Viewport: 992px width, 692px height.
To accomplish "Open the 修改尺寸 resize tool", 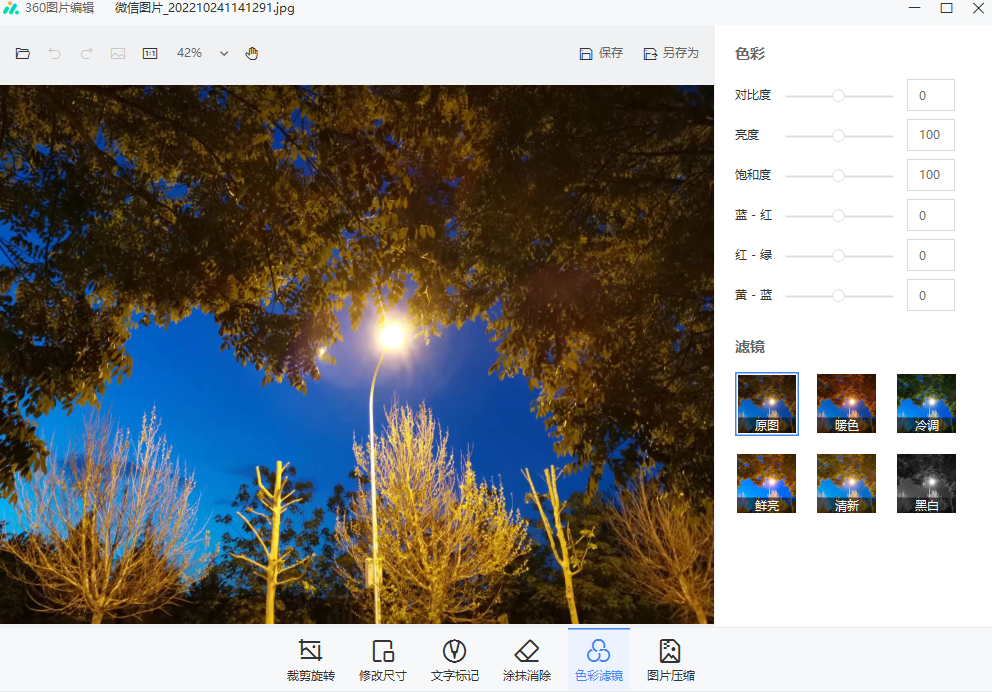I will coord(383,658).
